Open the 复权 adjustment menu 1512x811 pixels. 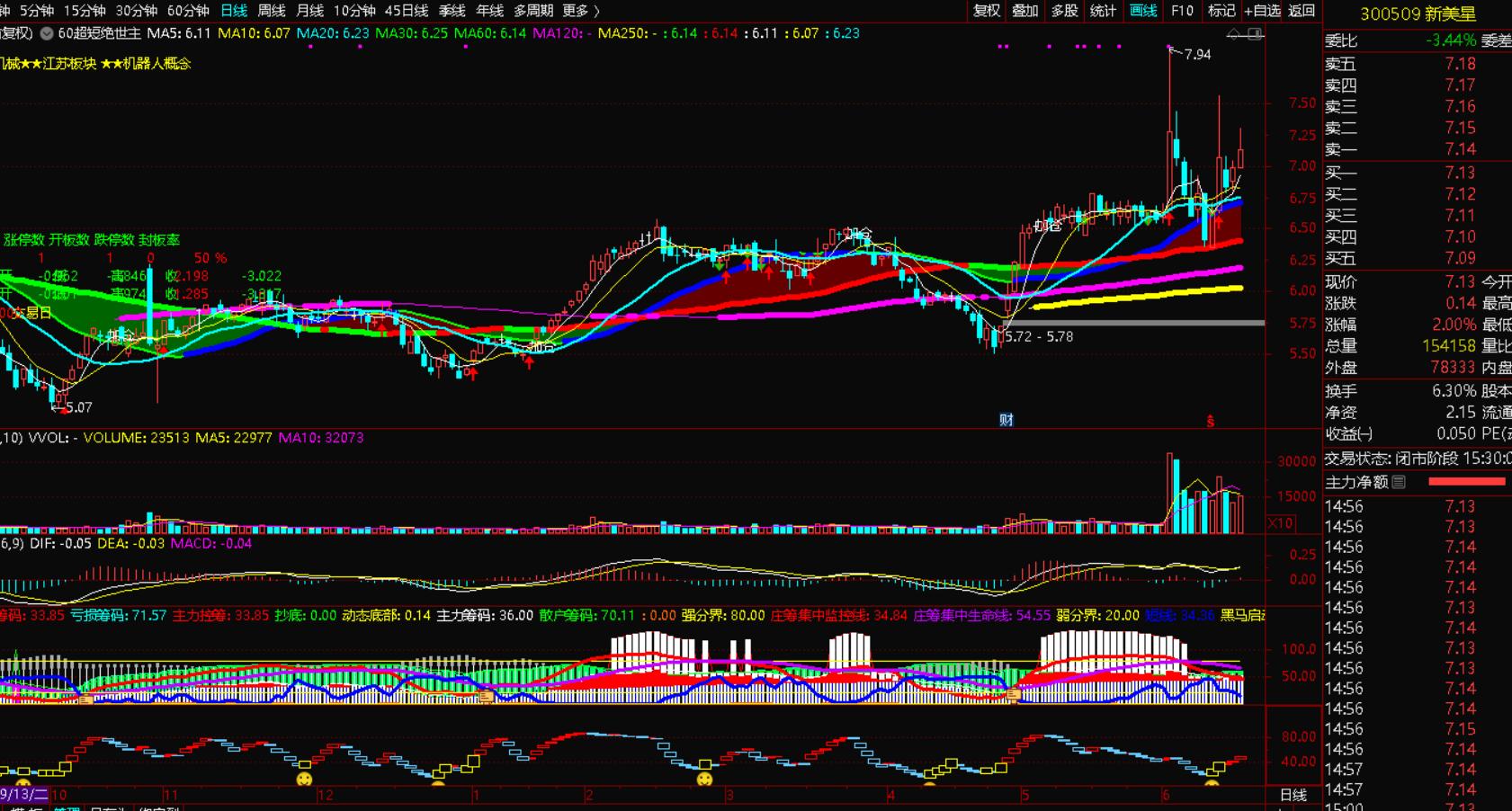click(987, 11)
